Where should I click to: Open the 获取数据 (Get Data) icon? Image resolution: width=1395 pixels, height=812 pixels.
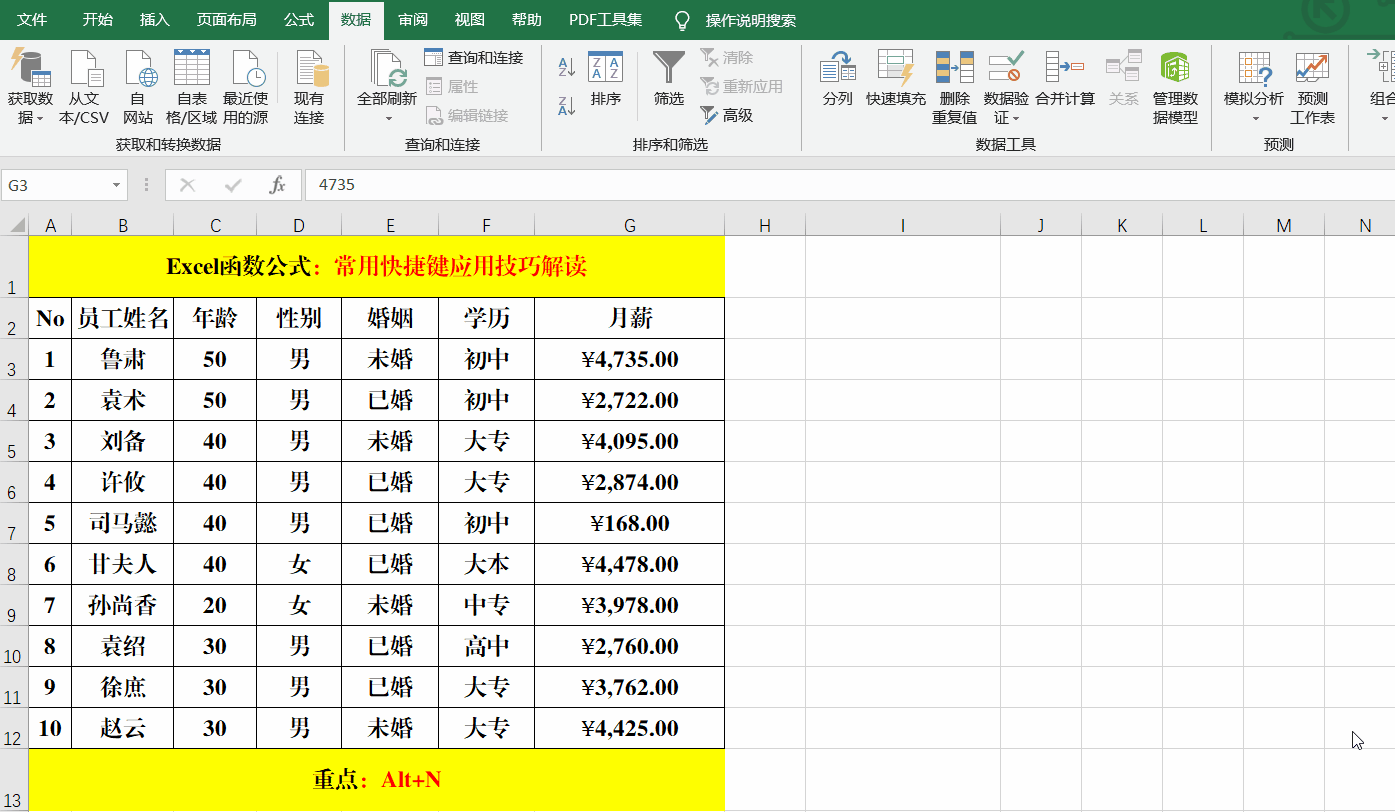pos(30,68)
